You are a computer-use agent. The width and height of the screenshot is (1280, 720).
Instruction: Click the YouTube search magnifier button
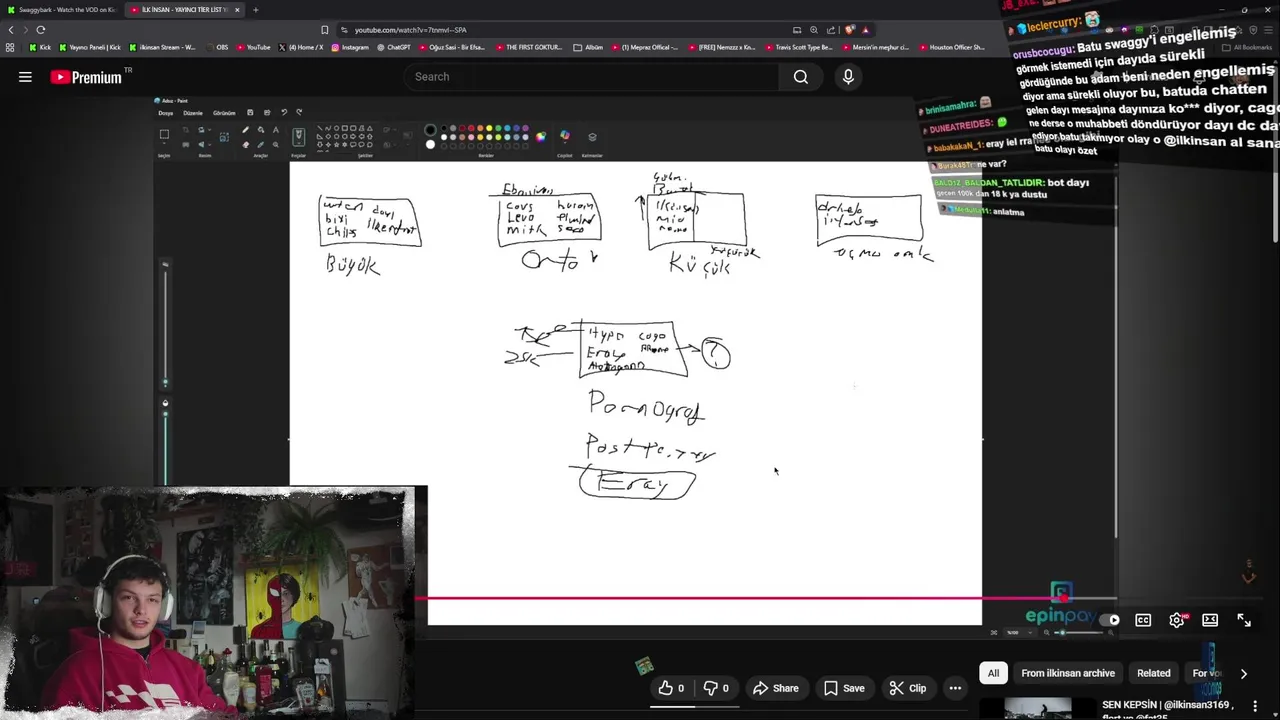tap(801, 76)
